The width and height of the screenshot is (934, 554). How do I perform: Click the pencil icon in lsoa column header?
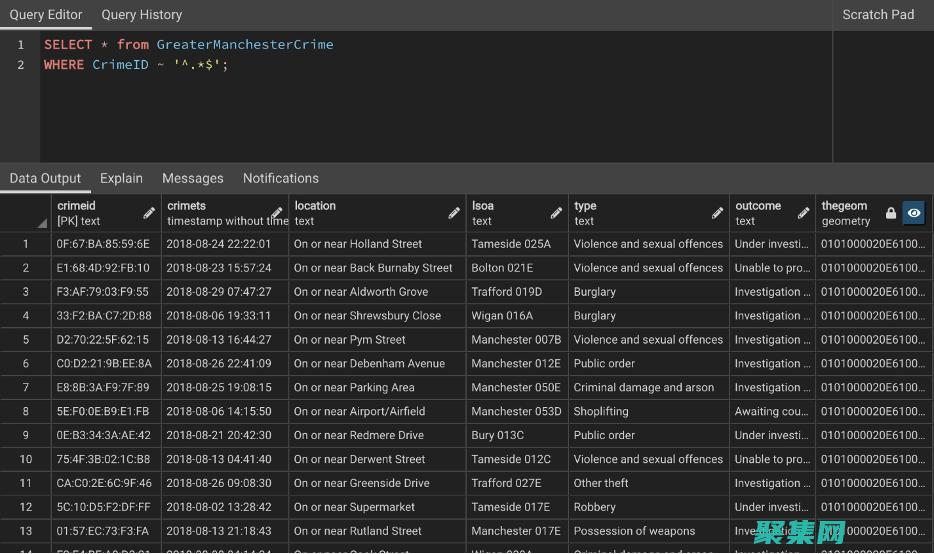click(x=556, y=213)
